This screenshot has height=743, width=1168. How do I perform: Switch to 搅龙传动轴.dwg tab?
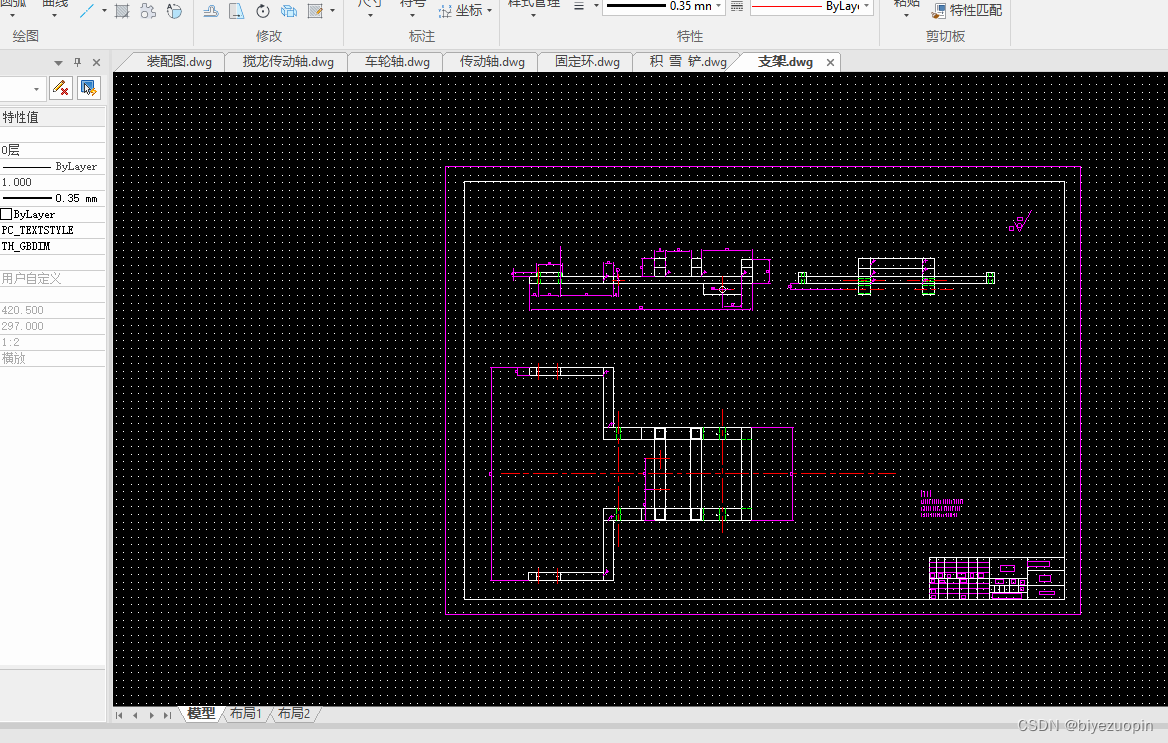(288, 62)
